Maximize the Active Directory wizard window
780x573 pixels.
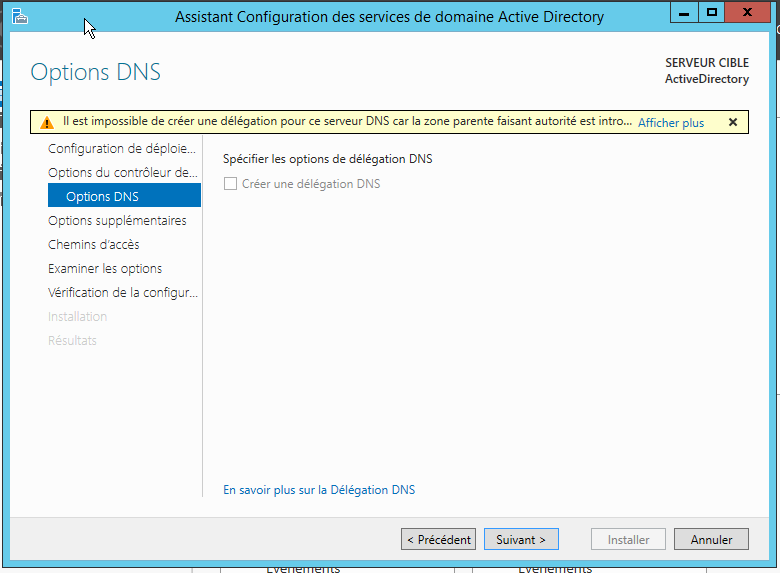pyautogui.click(x=711, y=12)
